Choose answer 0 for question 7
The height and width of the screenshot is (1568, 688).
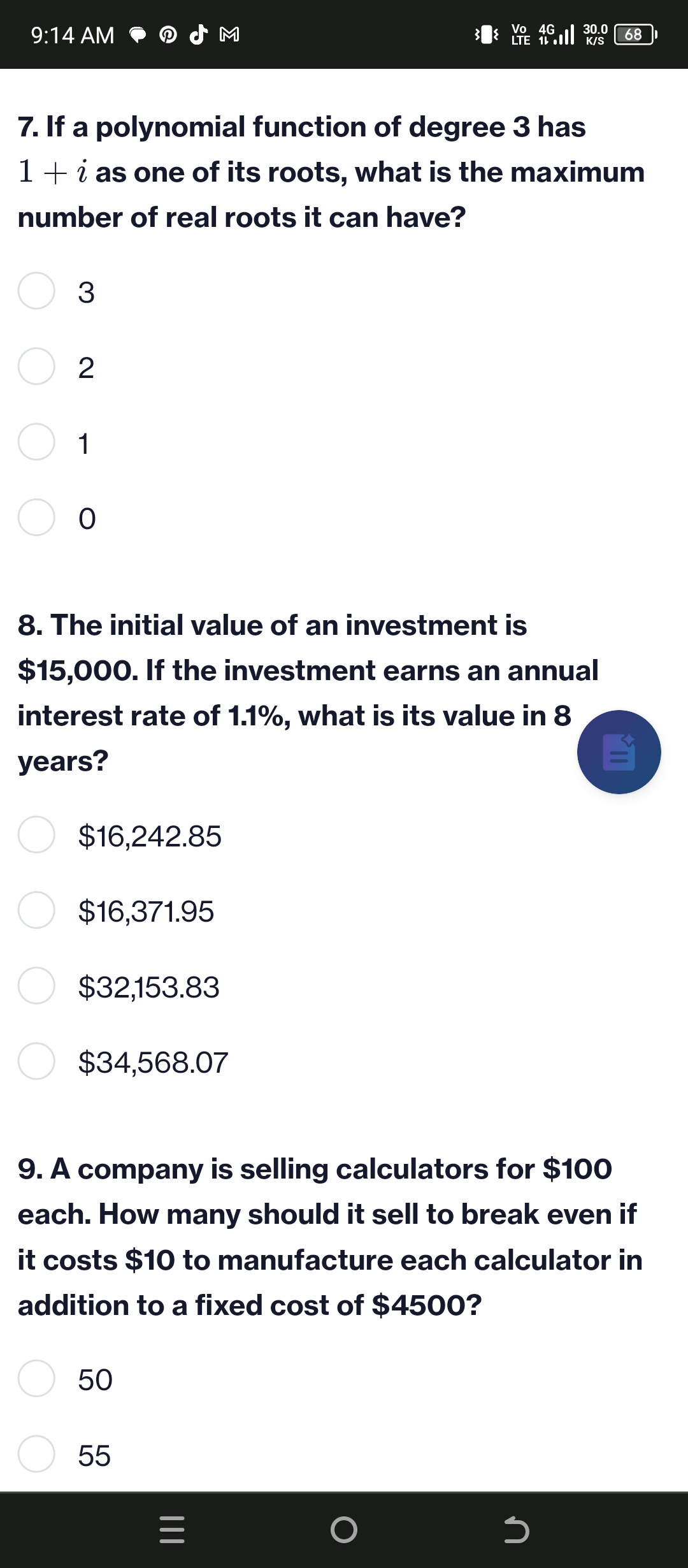click(x=36, y=518)
